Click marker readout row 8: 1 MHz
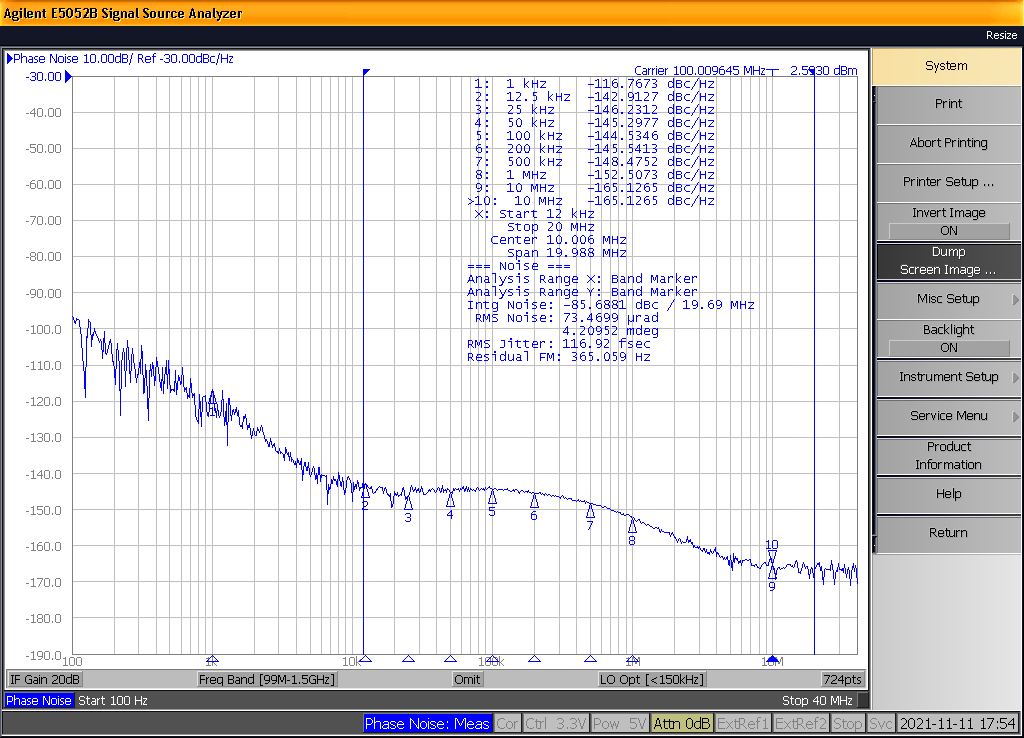 [x=594, y=175]
